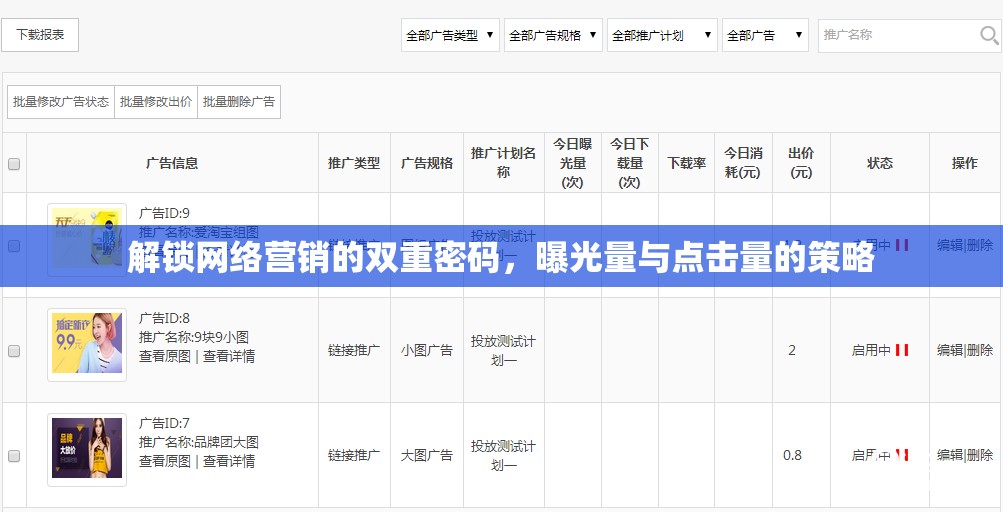Click 启用中 status of 9块9小图 row
Screen dimensions: 1003x512
coord(871,350)
